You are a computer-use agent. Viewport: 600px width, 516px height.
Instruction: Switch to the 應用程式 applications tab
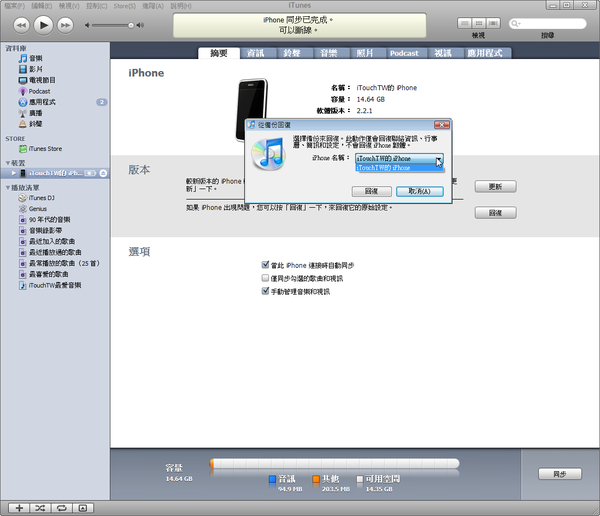pos(485,53)
